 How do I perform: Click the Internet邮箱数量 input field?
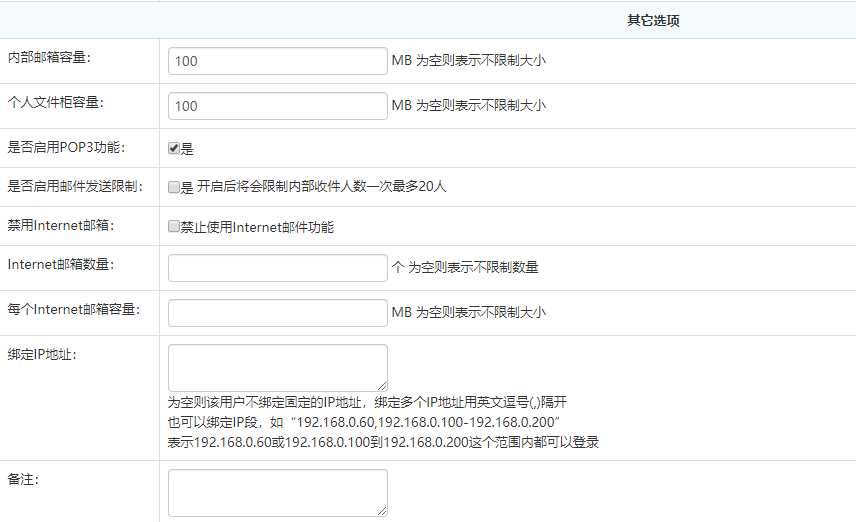277,268
